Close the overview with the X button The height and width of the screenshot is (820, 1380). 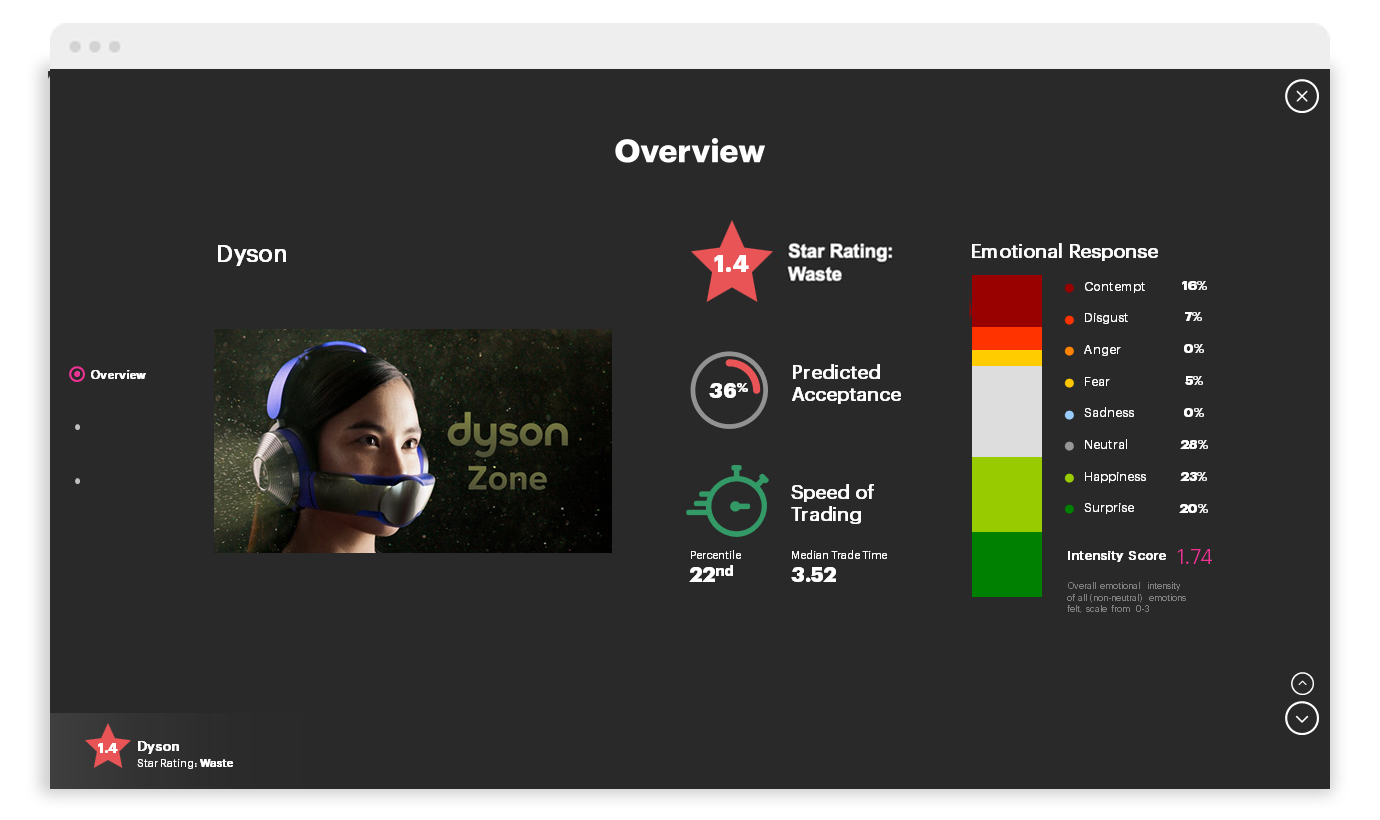[x=1301, y=96]
